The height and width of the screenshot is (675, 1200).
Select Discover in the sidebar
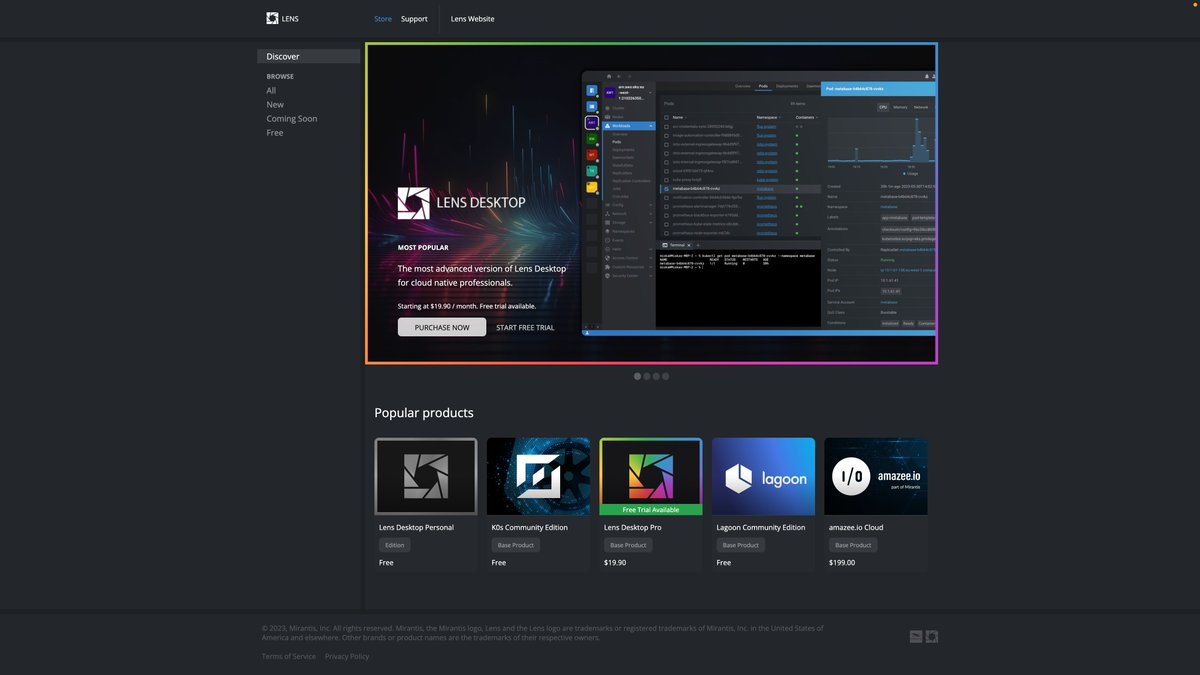[308, 57]
